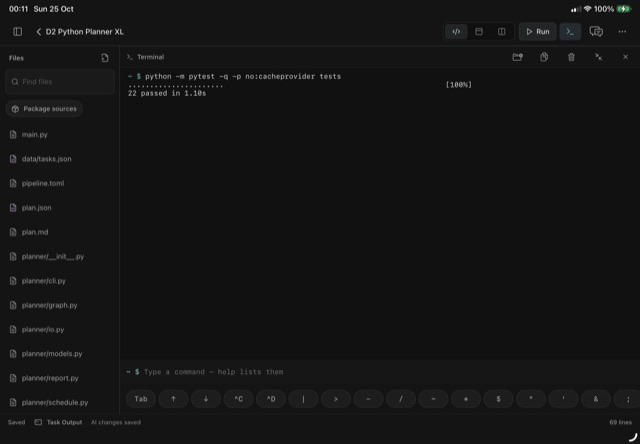
Task: Click the Saved status label
Action: (x=16, y=422)
